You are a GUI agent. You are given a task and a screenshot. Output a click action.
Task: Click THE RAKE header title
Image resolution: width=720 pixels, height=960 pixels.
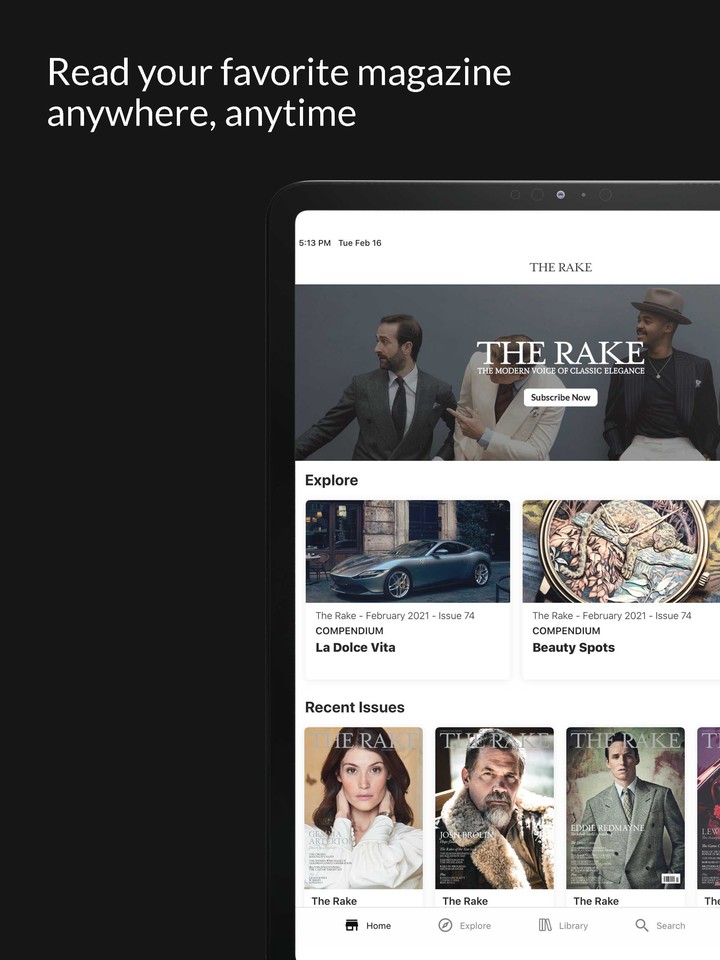(x=560, y=267)
